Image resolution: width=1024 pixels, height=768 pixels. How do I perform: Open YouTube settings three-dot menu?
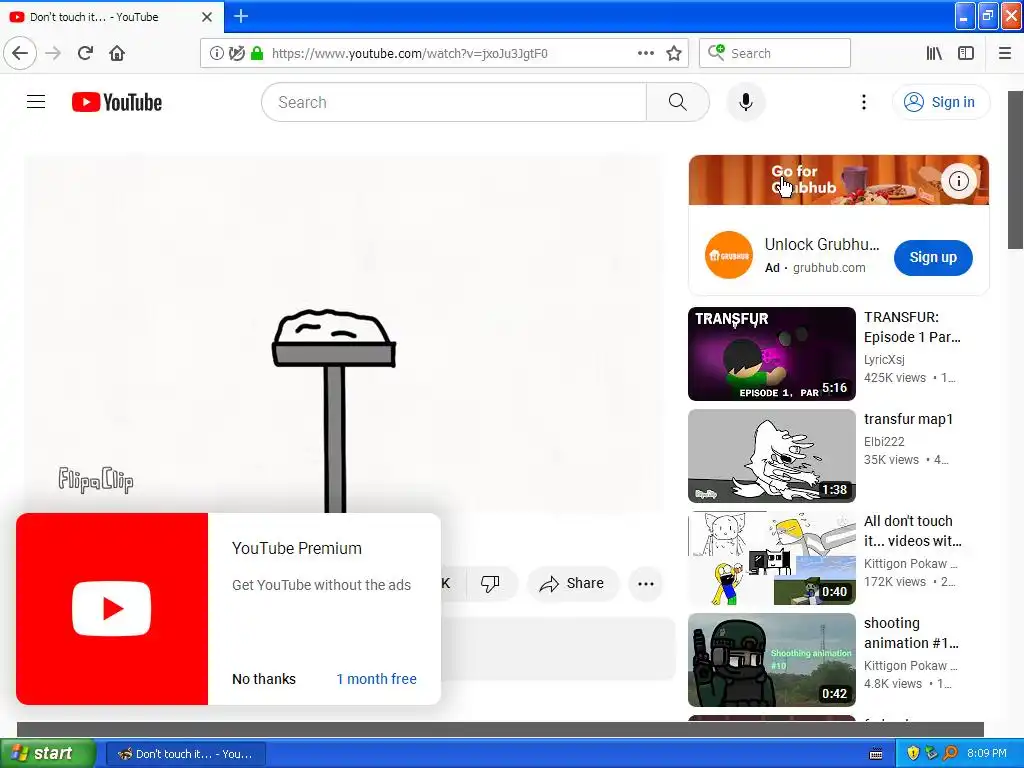pyautogui.click(x=863, y=102)
